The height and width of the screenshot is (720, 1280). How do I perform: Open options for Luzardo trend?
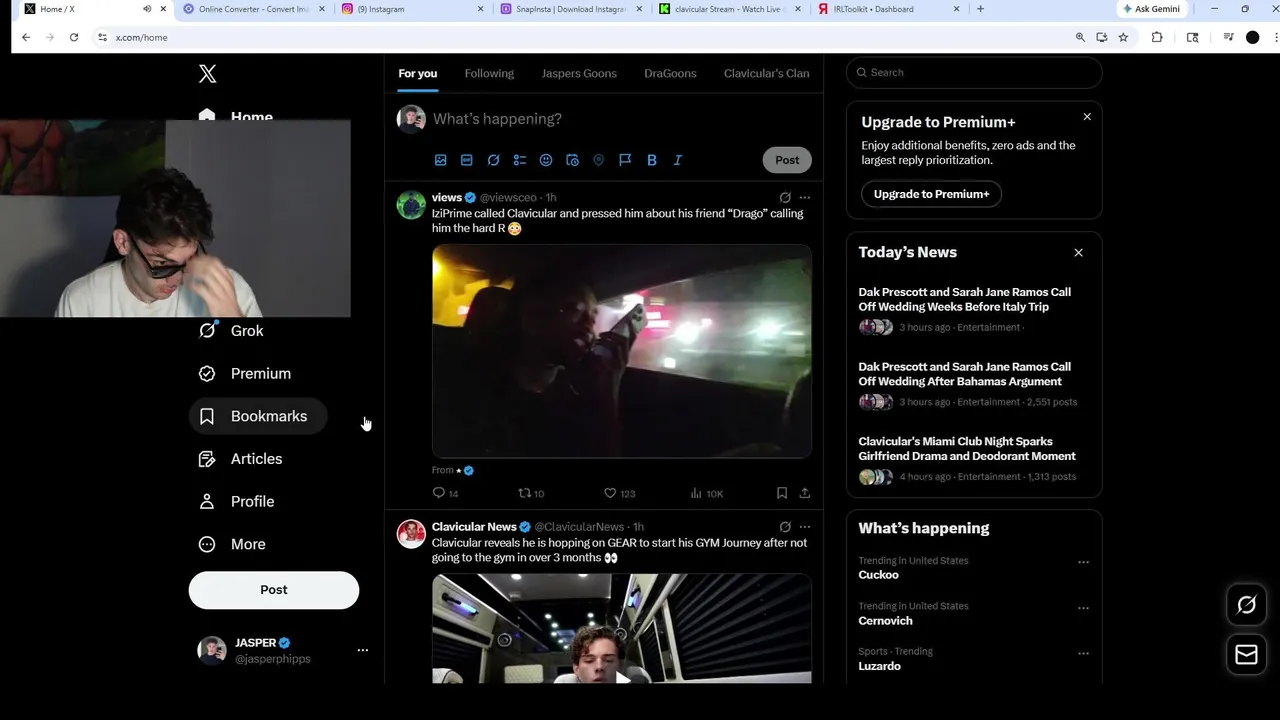(1083, 653)
